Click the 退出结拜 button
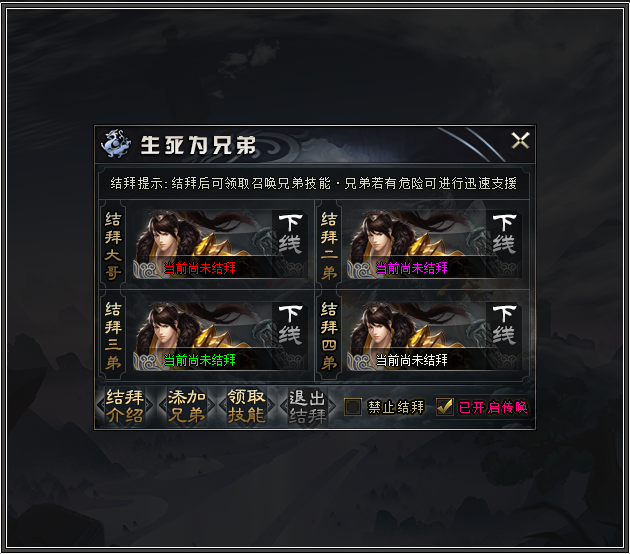The width and height of the screenshot is (630, 554). coord(307,406)
